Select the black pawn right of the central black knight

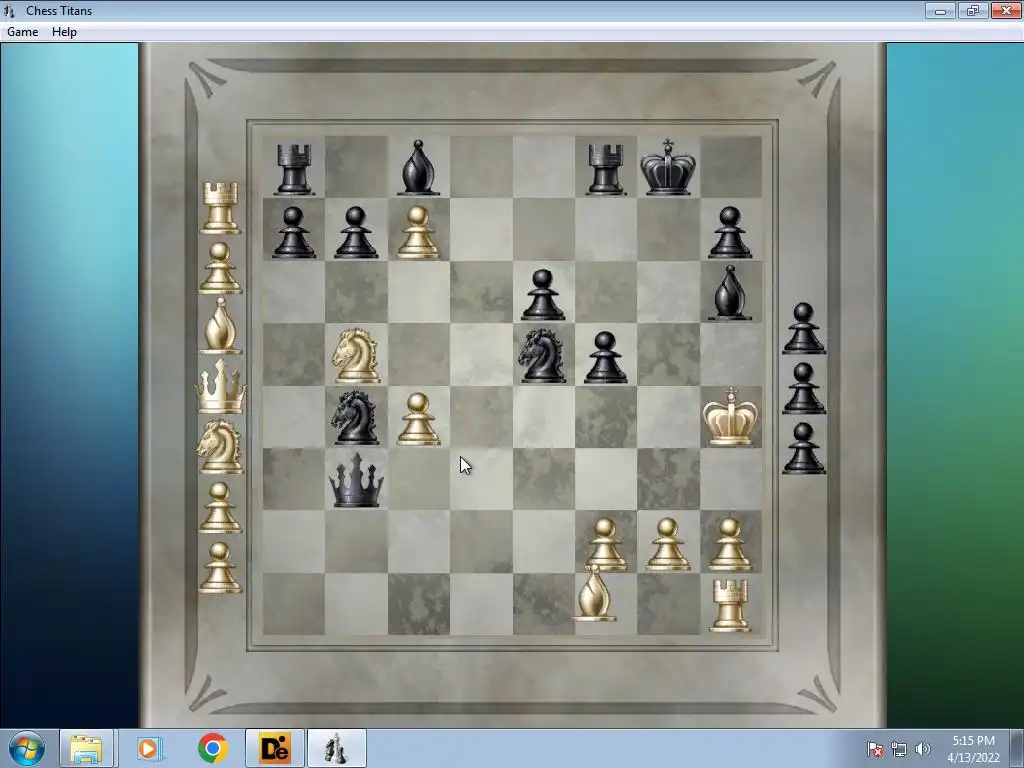605,358
